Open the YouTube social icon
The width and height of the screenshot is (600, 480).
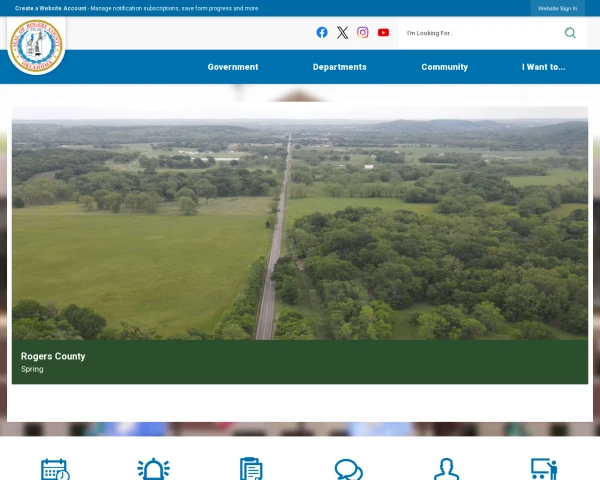tap(383, 32)
